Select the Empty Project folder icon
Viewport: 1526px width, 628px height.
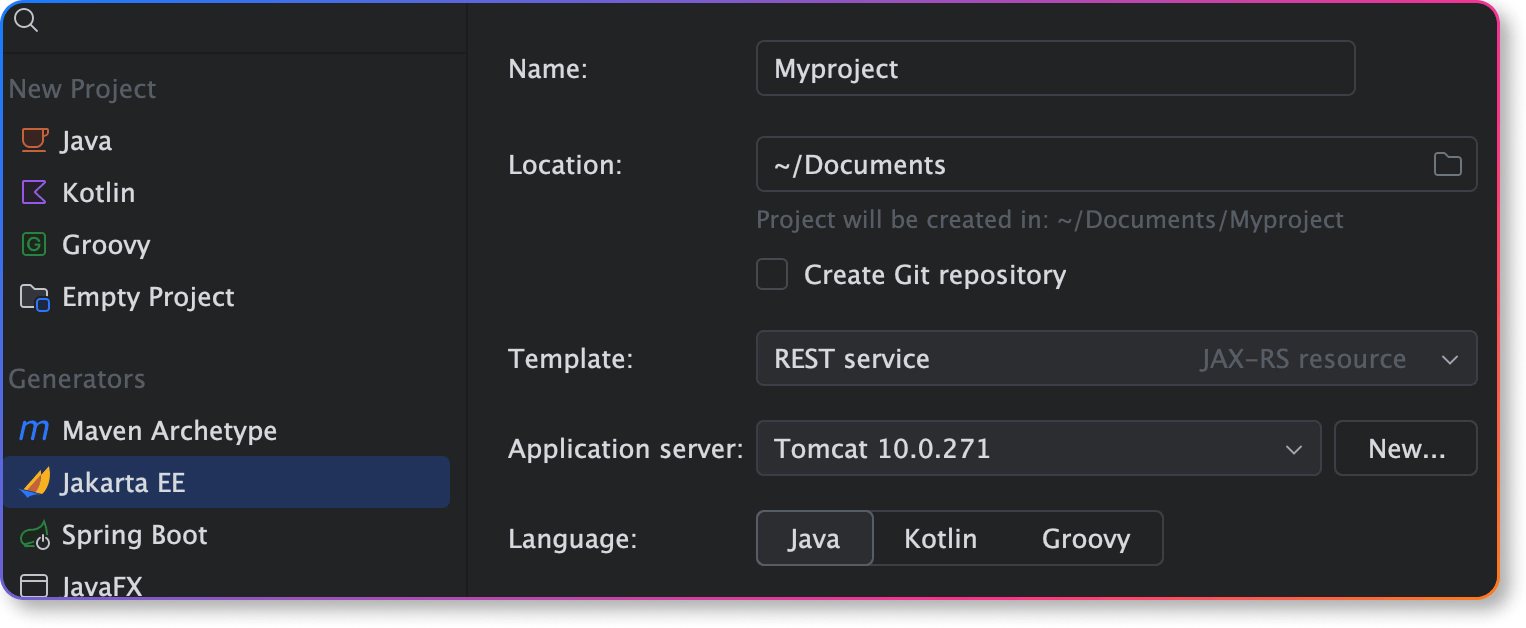(35, 297)
